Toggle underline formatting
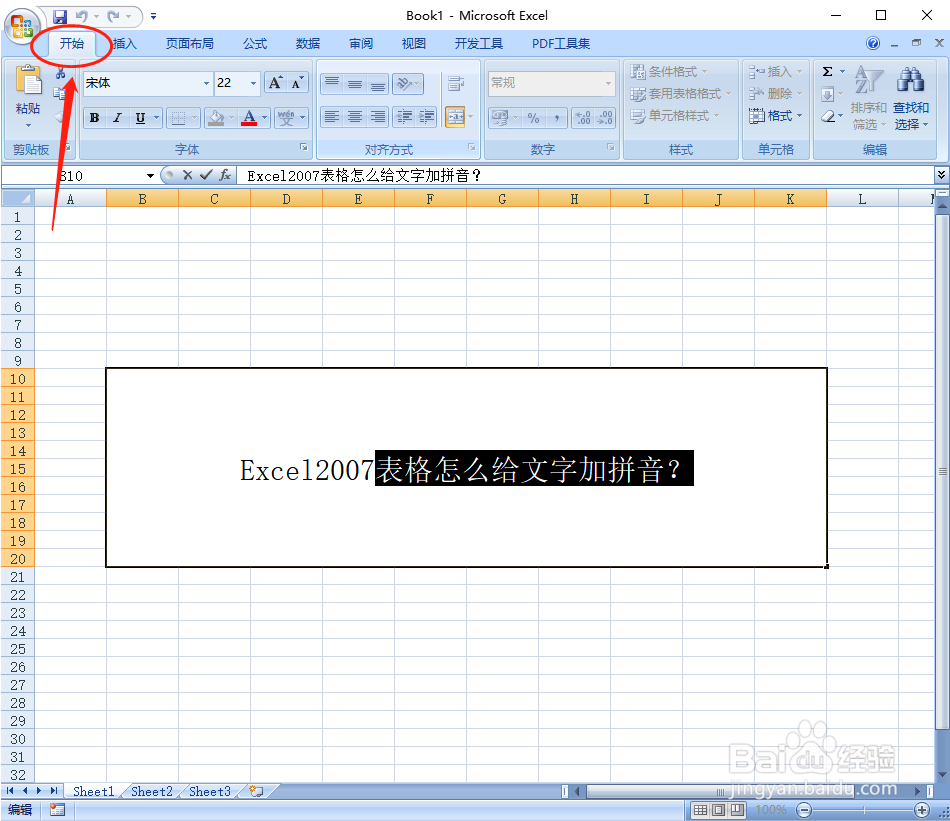Image resolution: width=950 pixels, height=821 pixels. (x=140, y=118)
